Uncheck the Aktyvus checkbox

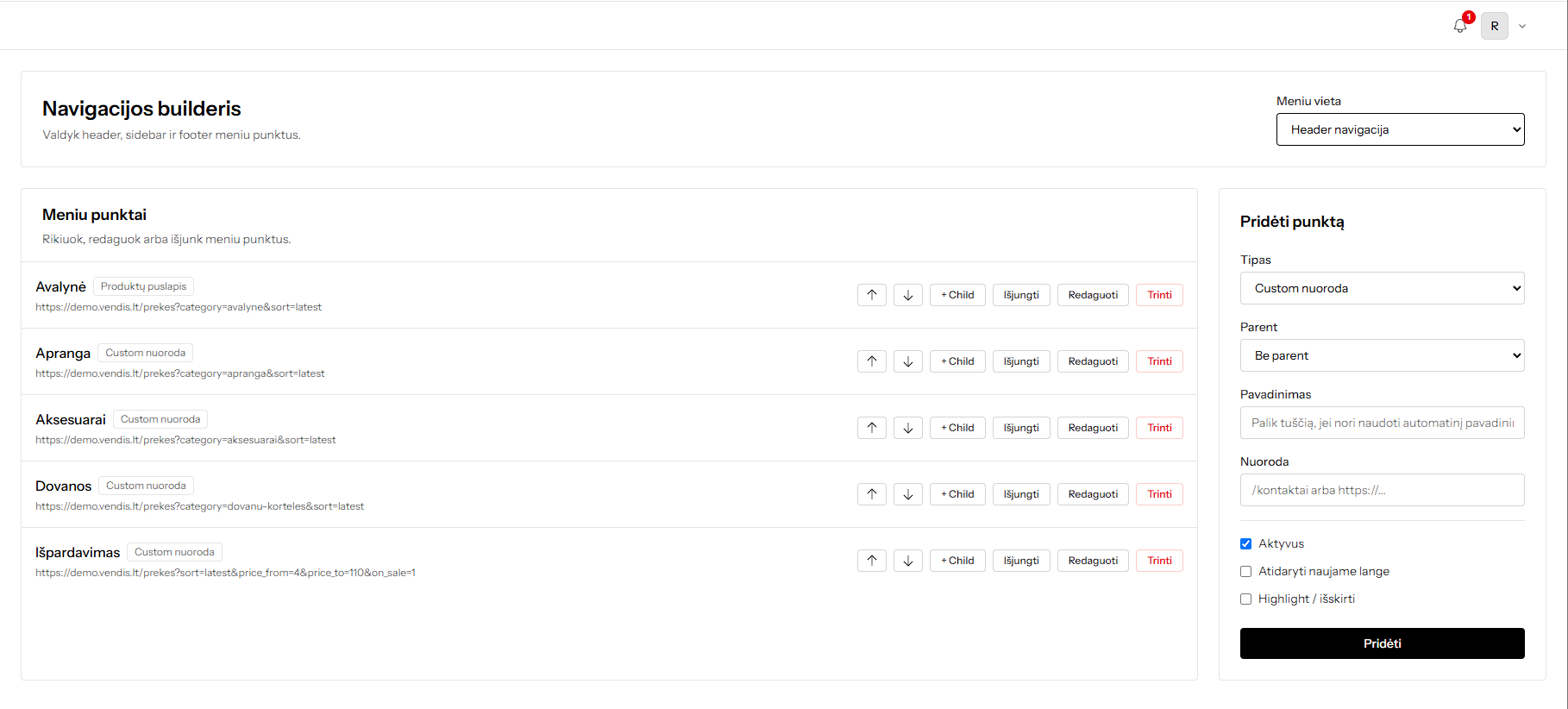pos(1245,543)
